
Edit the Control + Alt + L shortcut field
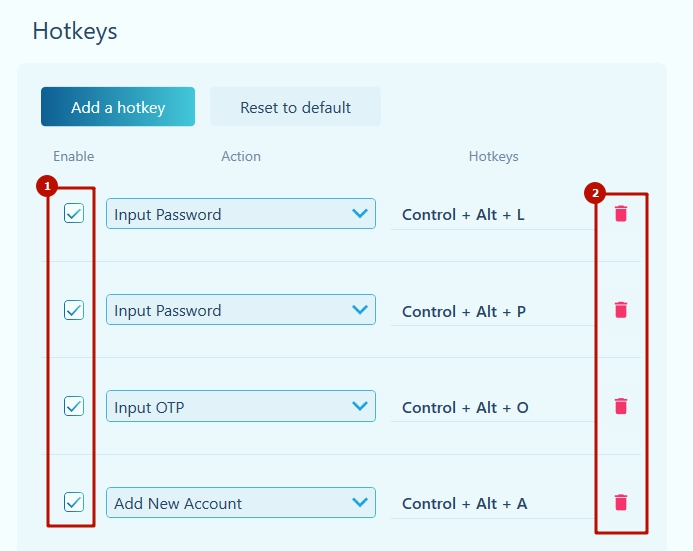[x=492, y=215]
